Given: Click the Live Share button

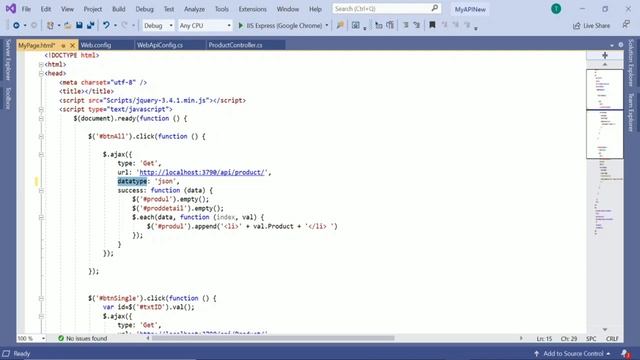Looking at the screenshot, I should 591,25.
